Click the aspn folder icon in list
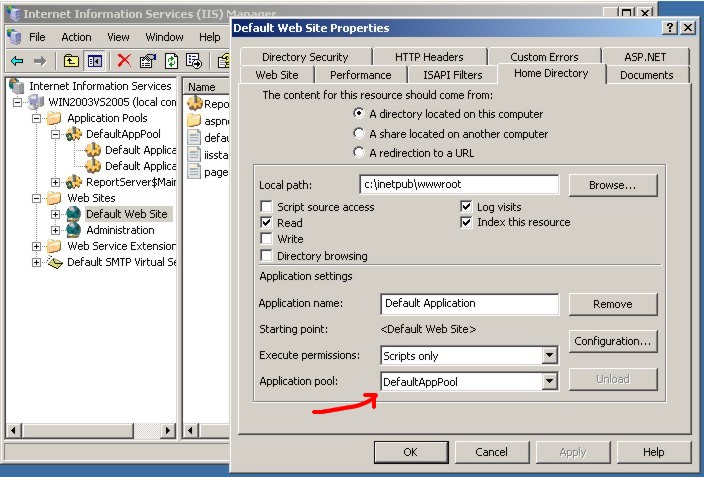This screenshot has width=704, height=477. click(x=194, y=120)
